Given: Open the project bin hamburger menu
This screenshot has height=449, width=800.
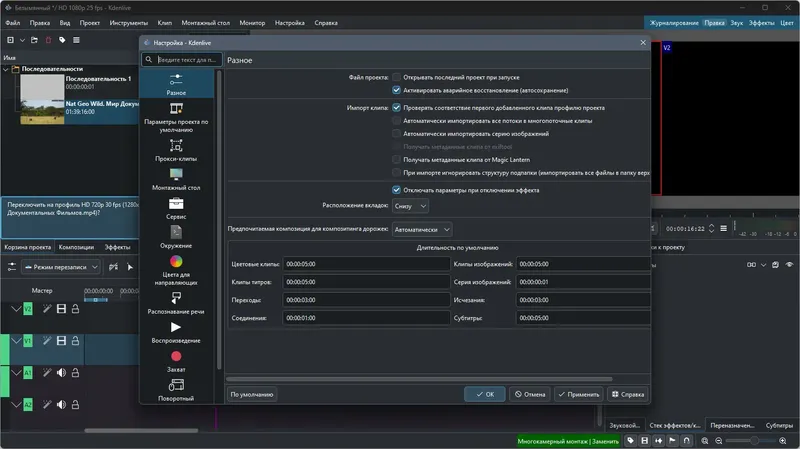Looking at the screenshot, I should pyautogui.click(x=76, y=40).
